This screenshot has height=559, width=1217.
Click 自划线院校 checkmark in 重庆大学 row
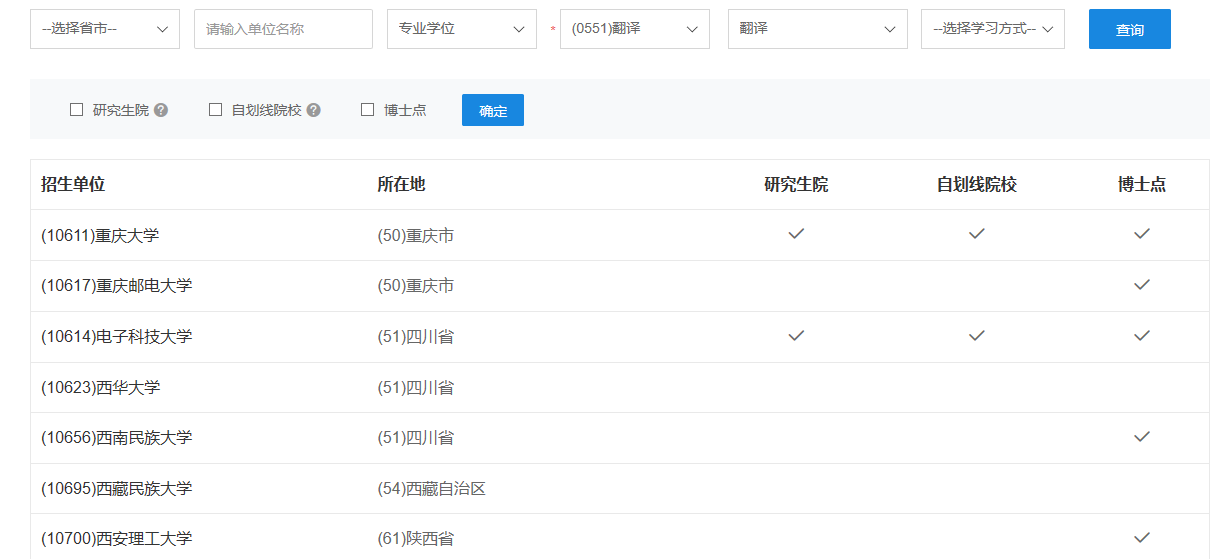(x=977, y=234)
